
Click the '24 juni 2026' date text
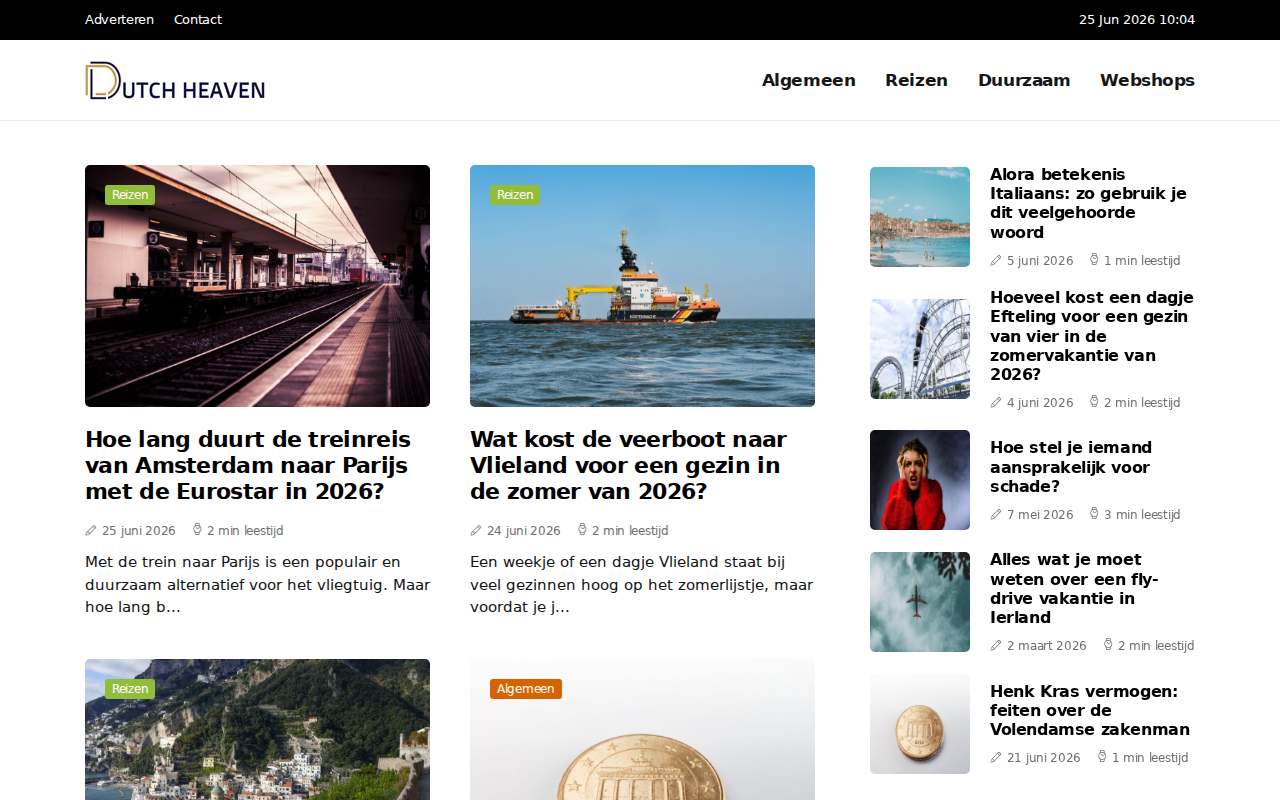point(524,531)
